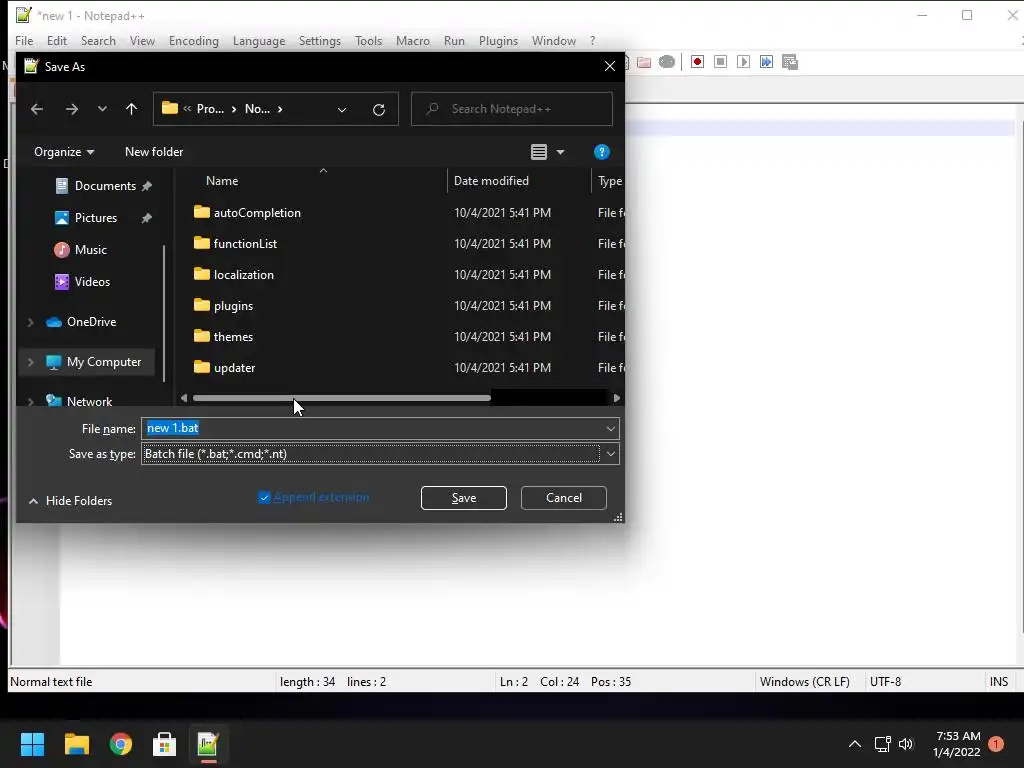Select the localization folder
Image resolution: width=1024 pixels, height=768 pixels.
(244, 275)
